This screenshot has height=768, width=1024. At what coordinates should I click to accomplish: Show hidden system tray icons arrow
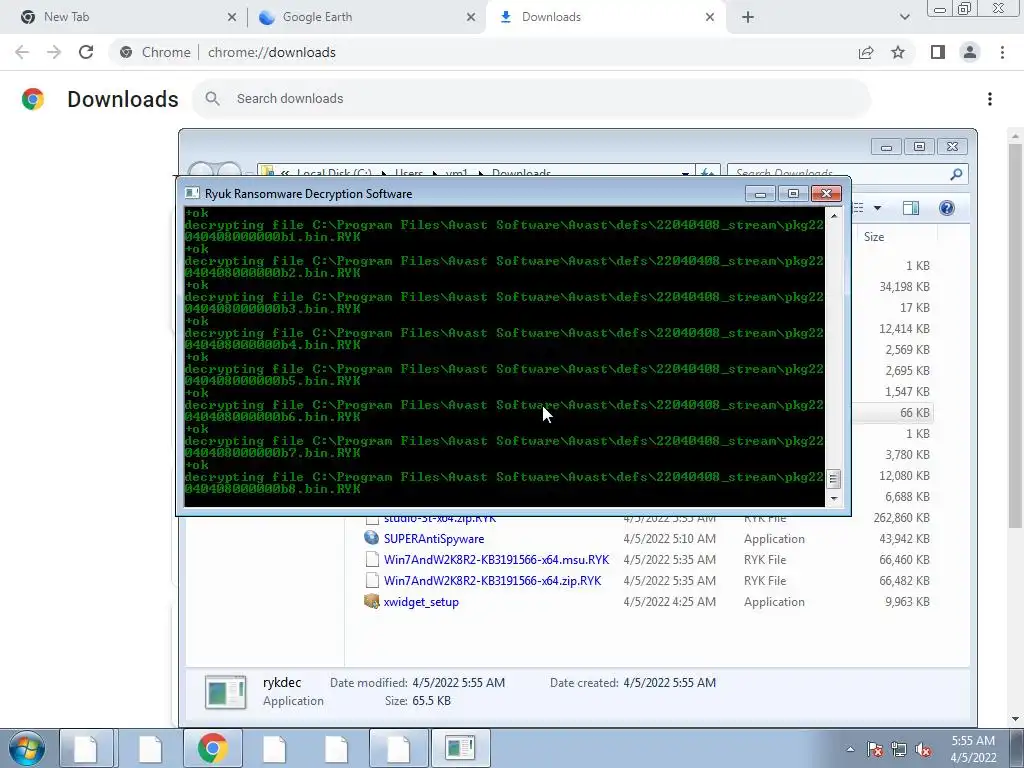coord(850,749)
